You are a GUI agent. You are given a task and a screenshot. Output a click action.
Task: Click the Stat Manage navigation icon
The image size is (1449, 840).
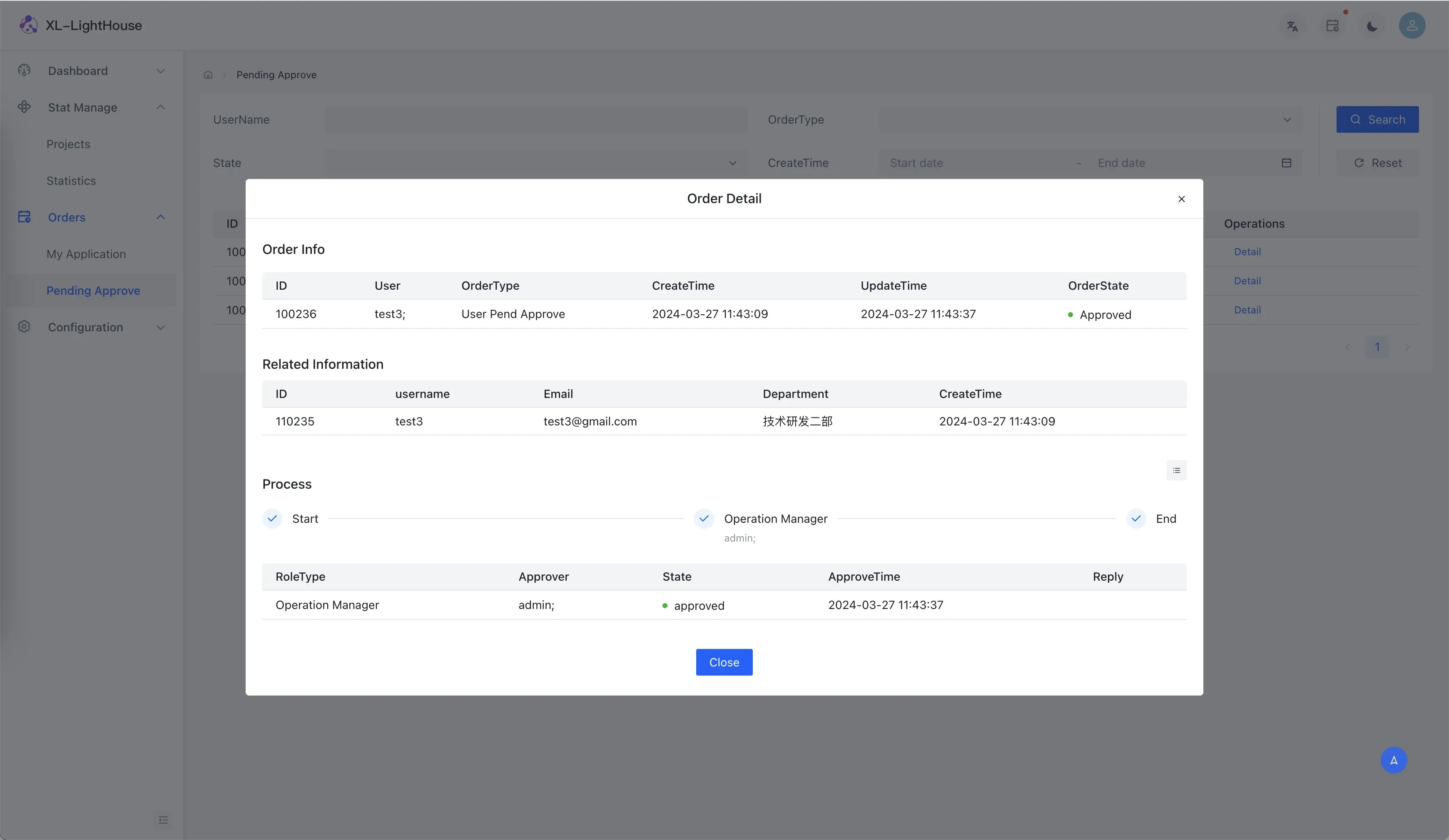pos(24,108)
